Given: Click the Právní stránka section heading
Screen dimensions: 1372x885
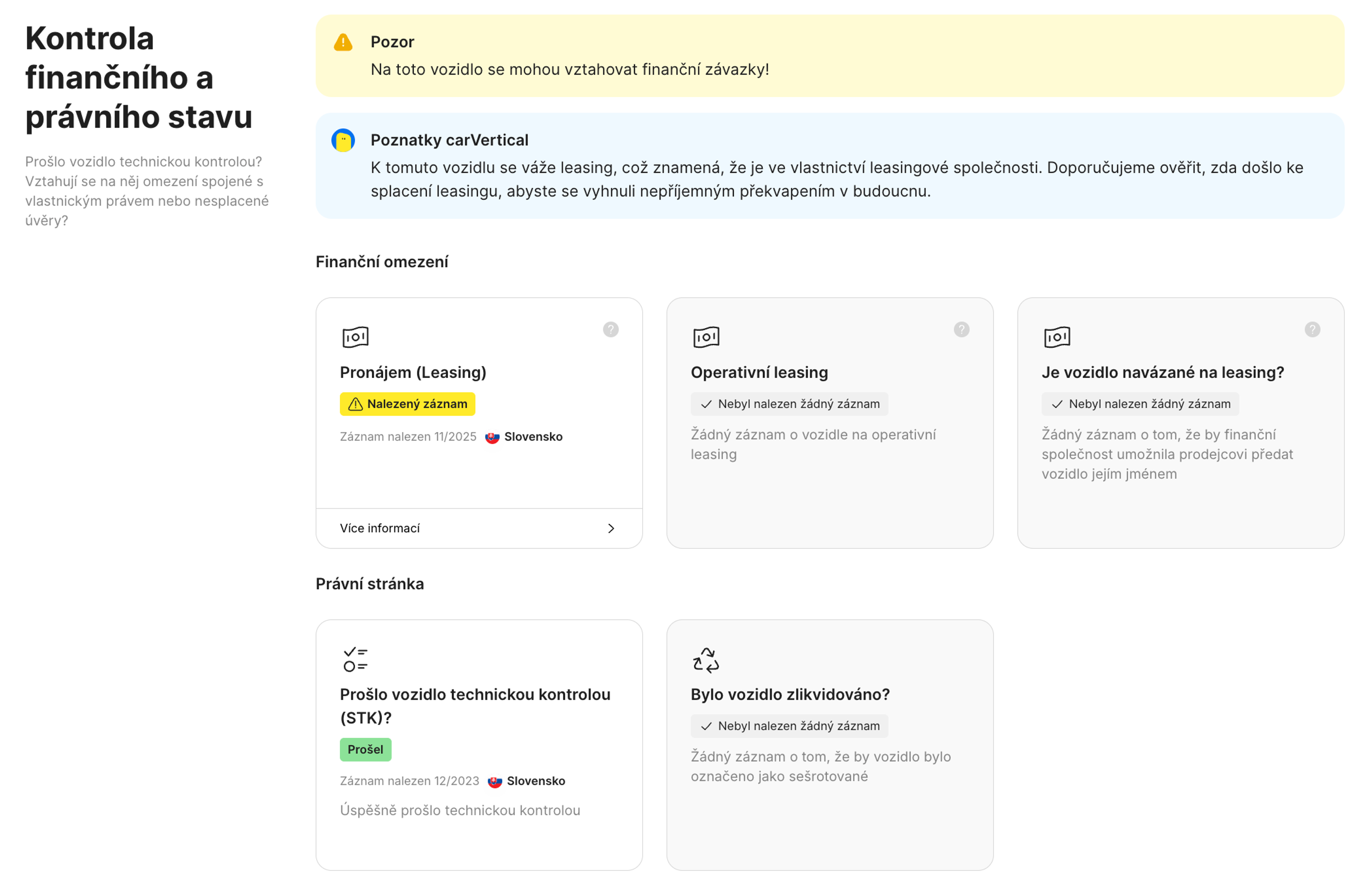Looking at the screenshot, I should [369, 584].
